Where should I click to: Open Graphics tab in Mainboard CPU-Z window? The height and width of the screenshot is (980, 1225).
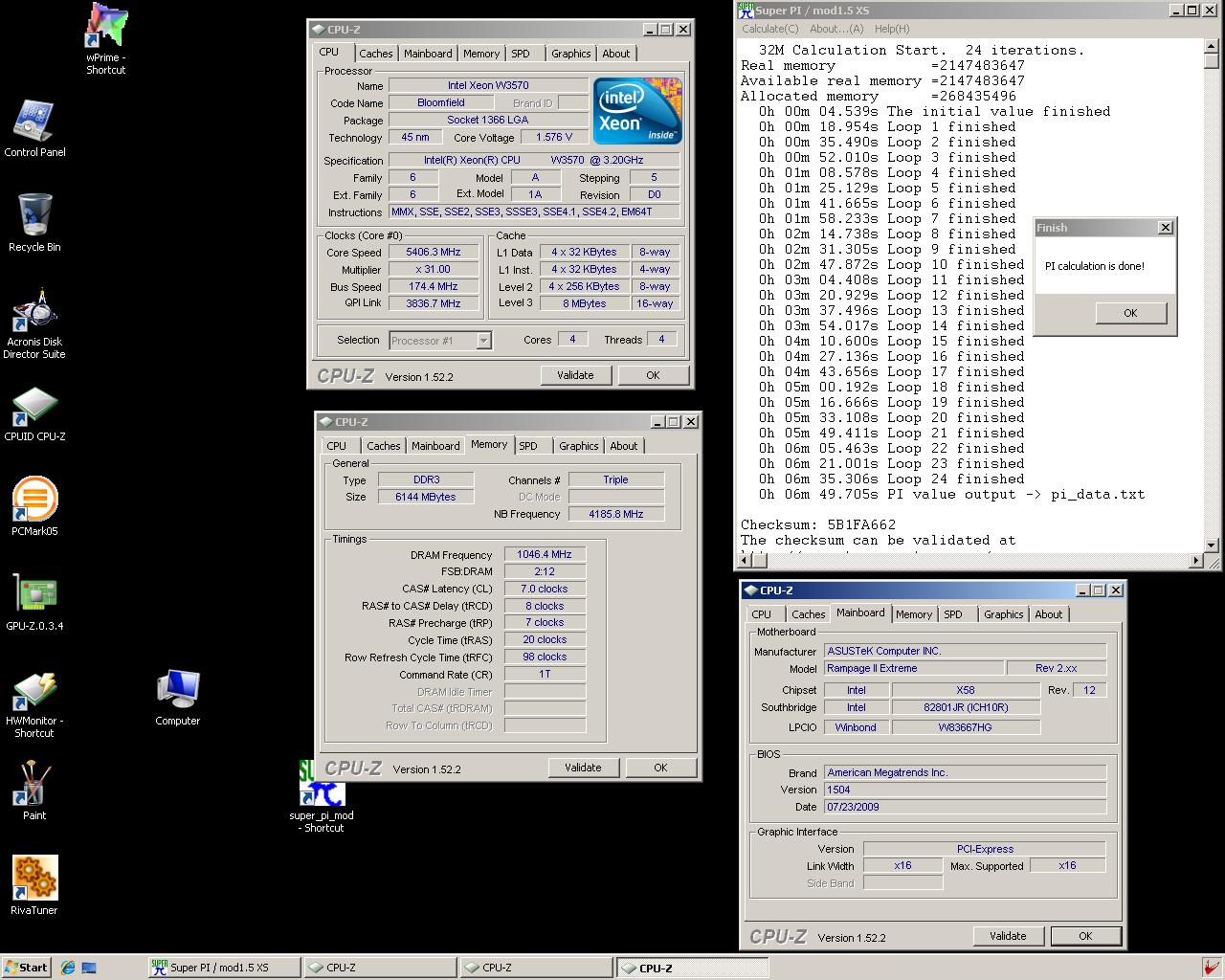coord(1004,614)
